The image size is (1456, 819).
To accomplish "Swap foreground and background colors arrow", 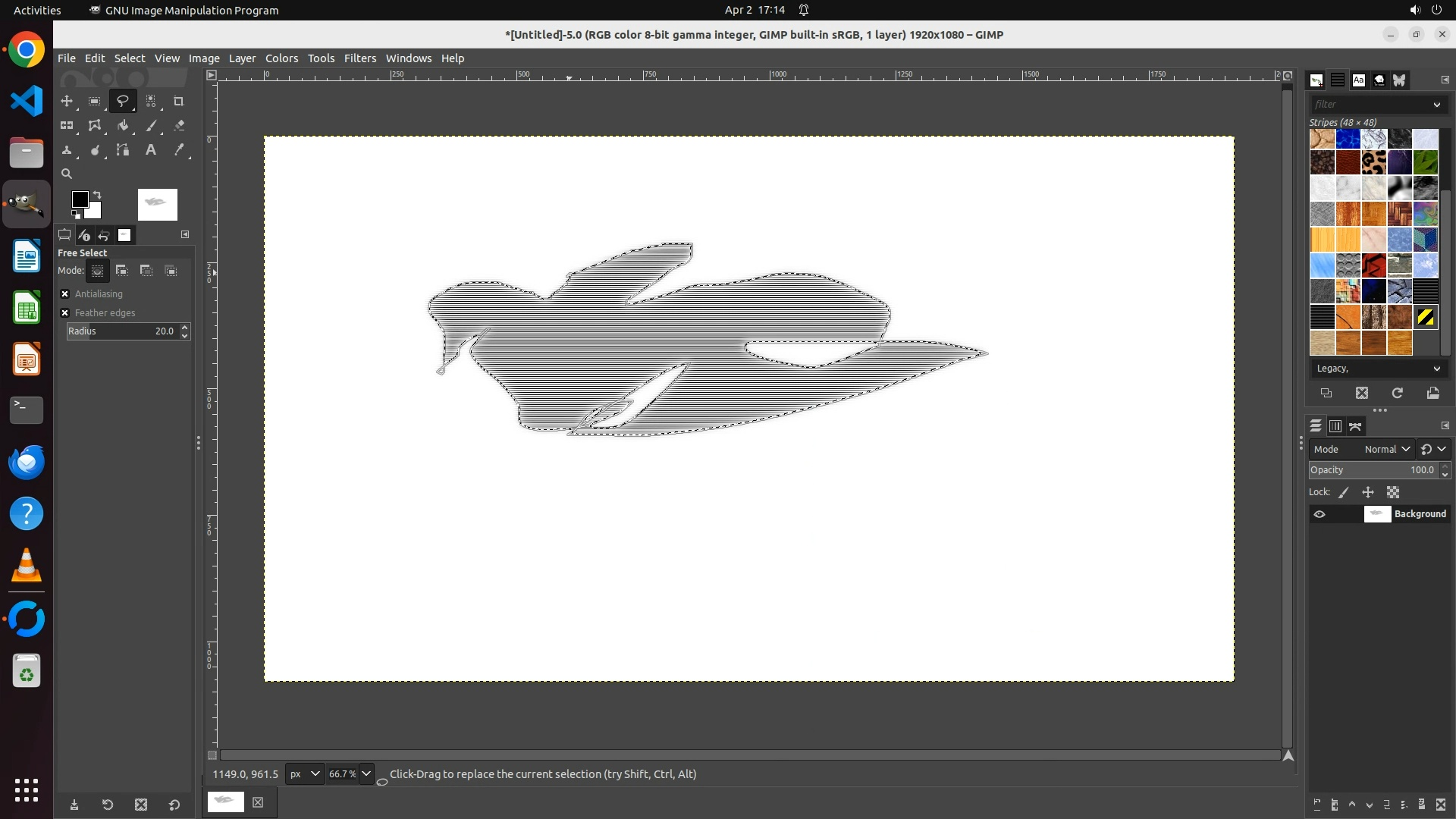I will (97, 195).
